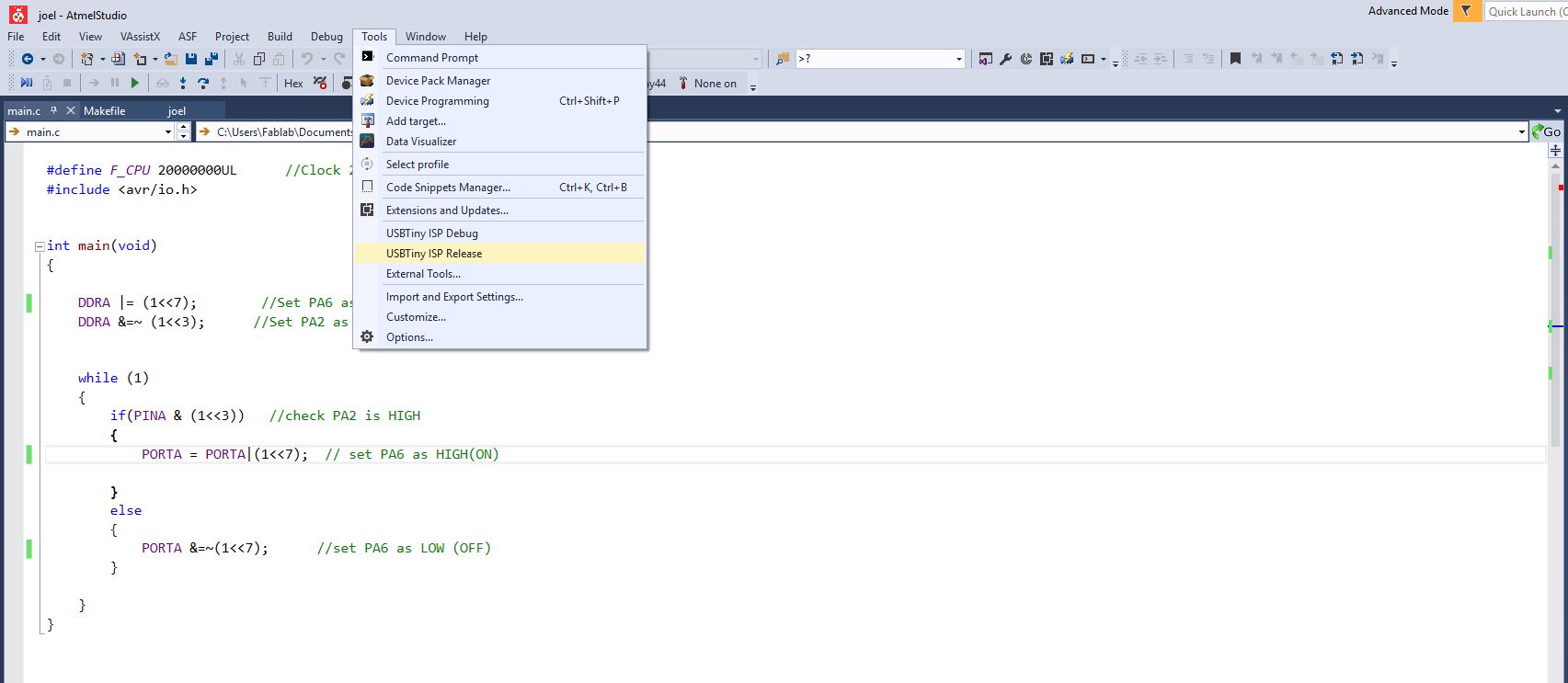Expand the Navigate Backward history dropdown
Viewport: 1568px width, 683px height.
[x=42, y=59]
